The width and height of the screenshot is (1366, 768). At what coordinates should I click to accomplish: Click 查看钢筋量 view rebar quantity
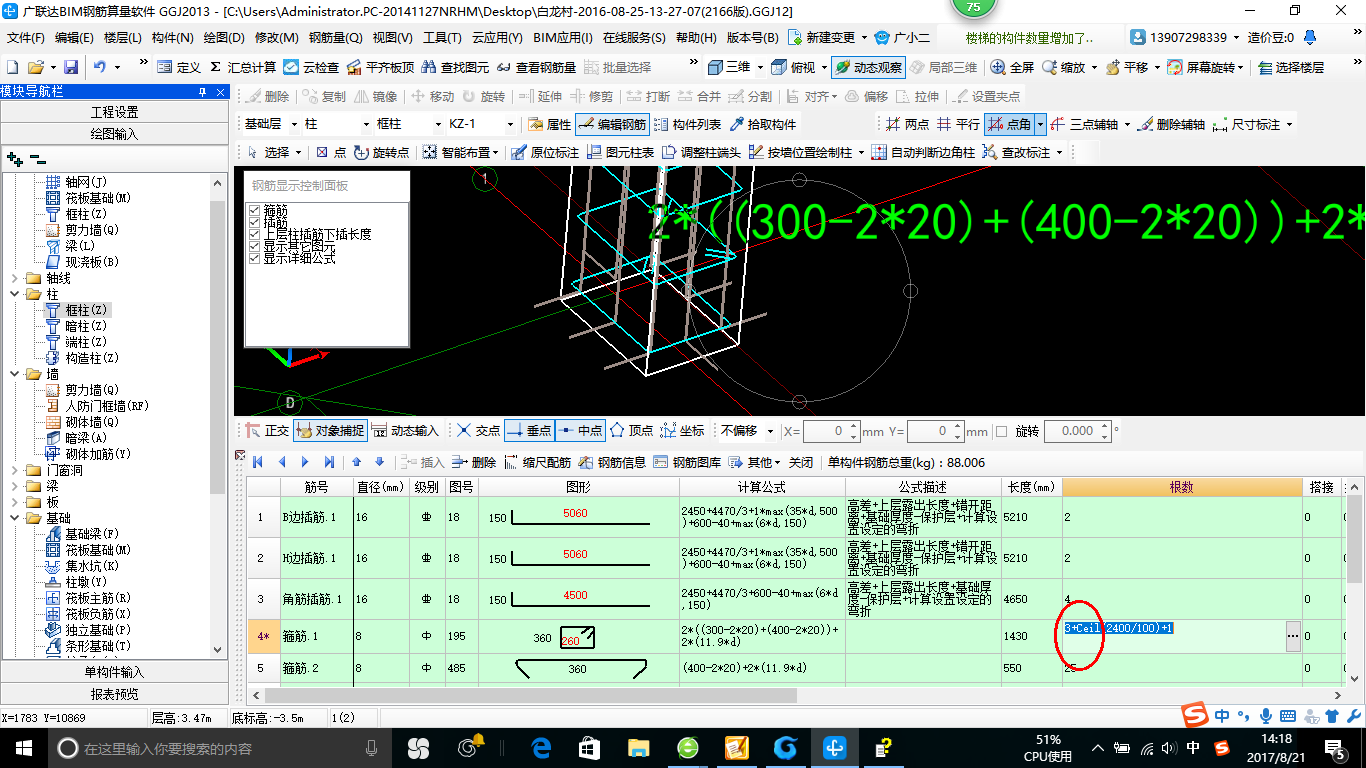(x=536, y=67)
